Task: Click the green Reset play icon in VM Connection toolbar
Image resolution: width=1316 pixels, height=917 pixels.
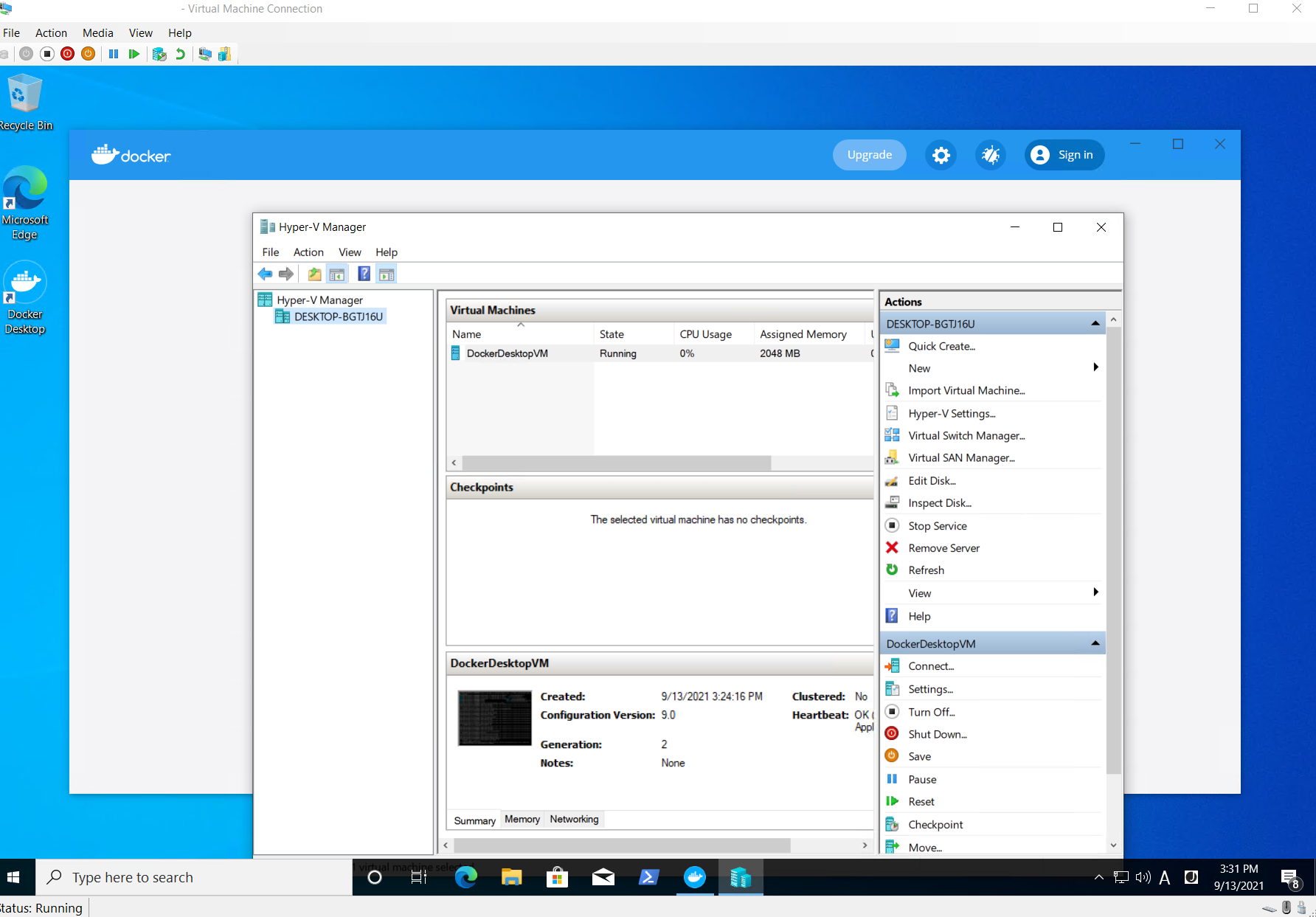Action: (x=134, y=54)
